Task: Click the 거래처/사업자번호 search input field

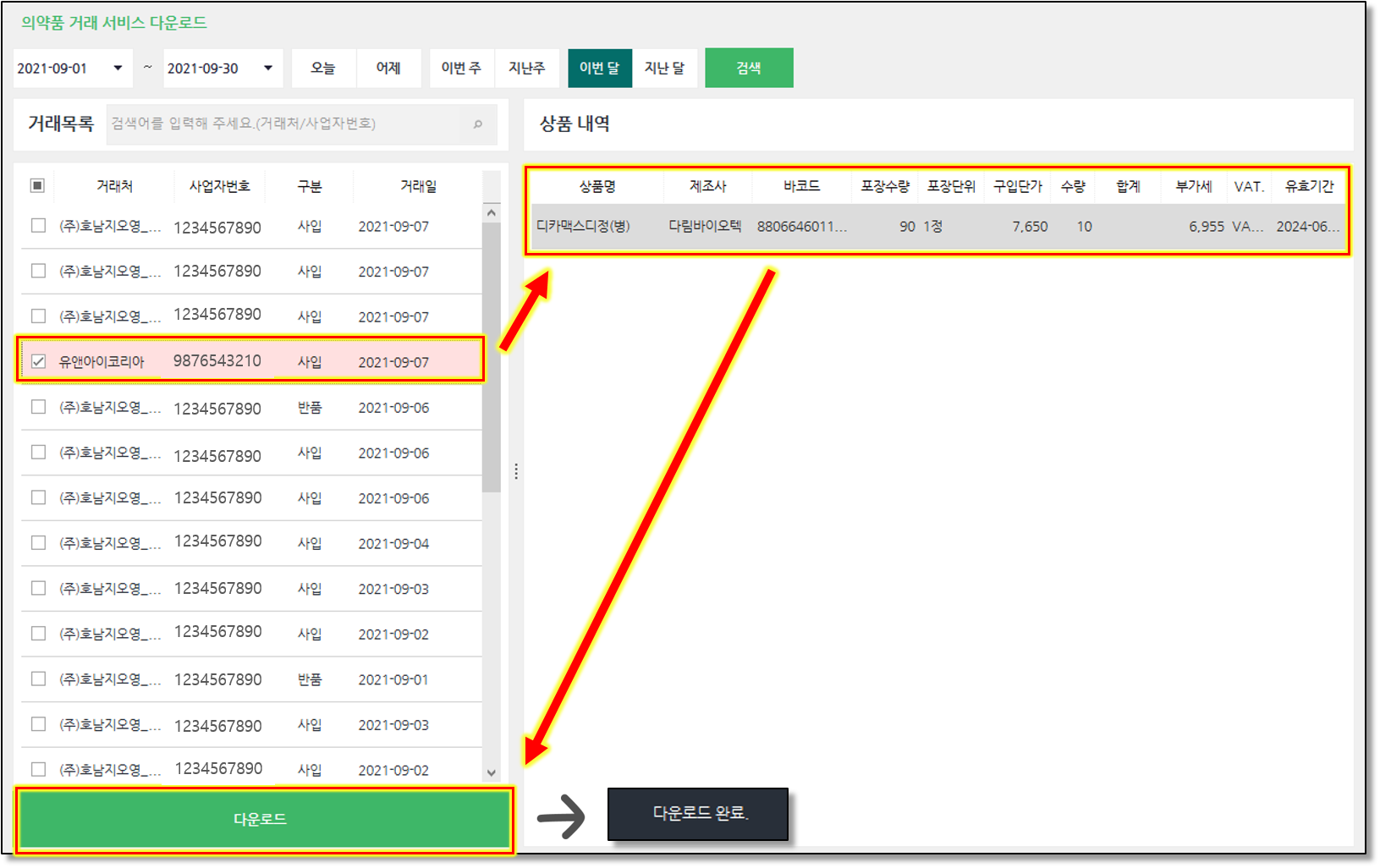Action: click(288, 124)
